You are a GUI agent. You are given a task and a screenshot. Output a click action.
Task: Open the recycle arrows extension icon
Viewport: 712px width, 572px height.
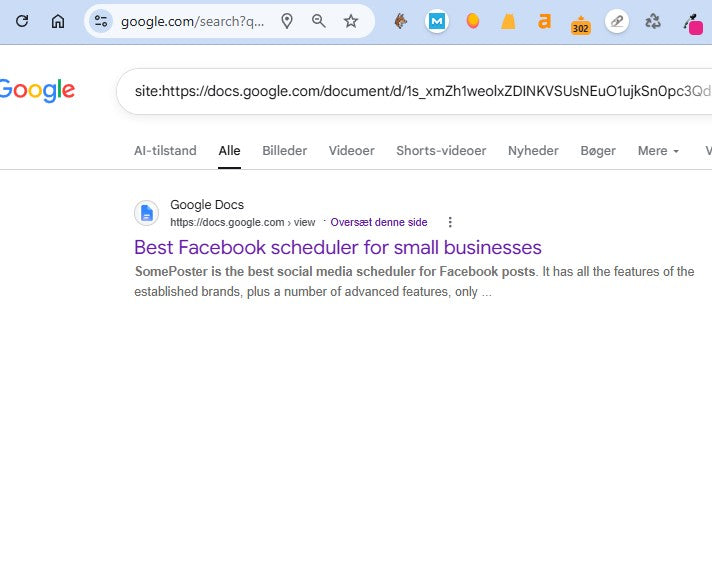tap(653, 21)
